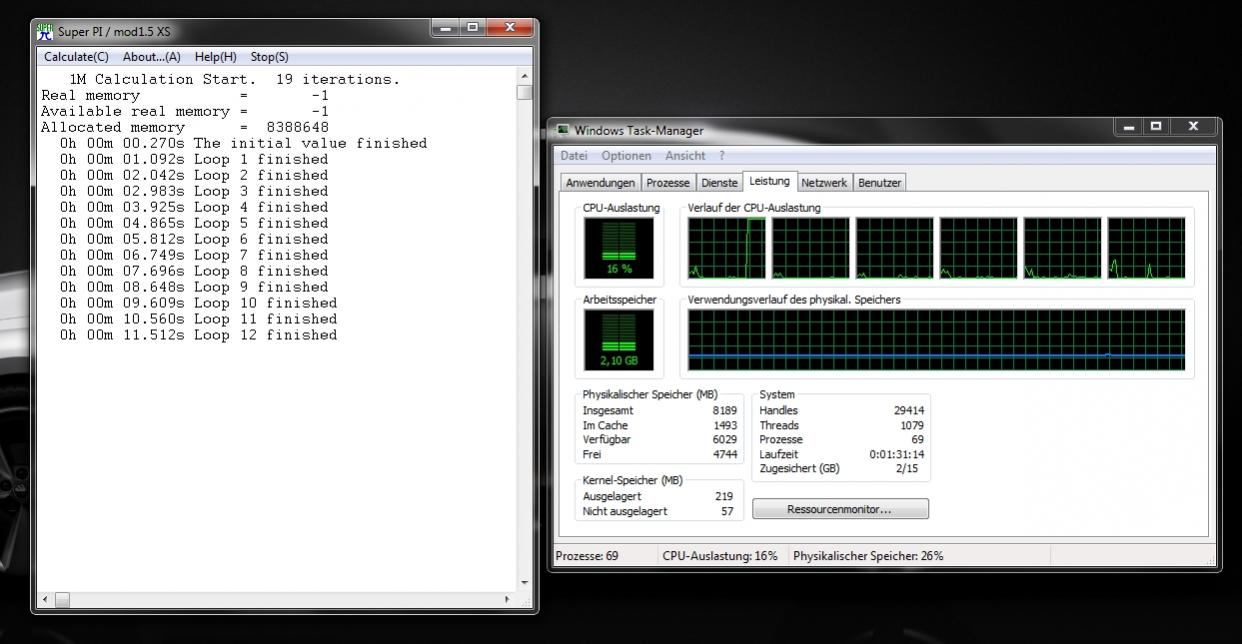This screenshot has width=1242, height=644.
Task: Click the first CPU core history graph
Action: pyautogui.click(x=727, y=248)
